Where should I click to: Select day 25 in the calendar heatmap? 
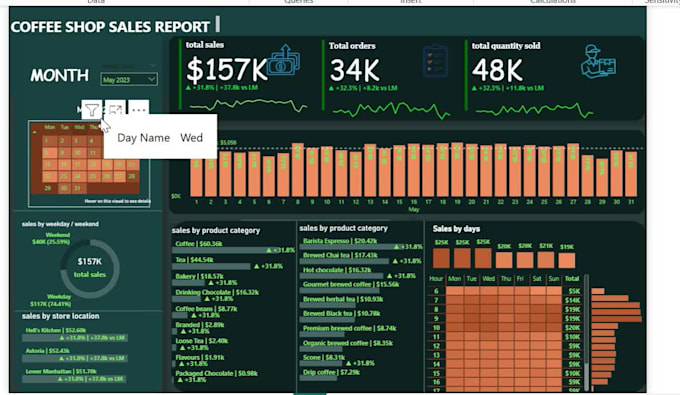coord(92,176)
